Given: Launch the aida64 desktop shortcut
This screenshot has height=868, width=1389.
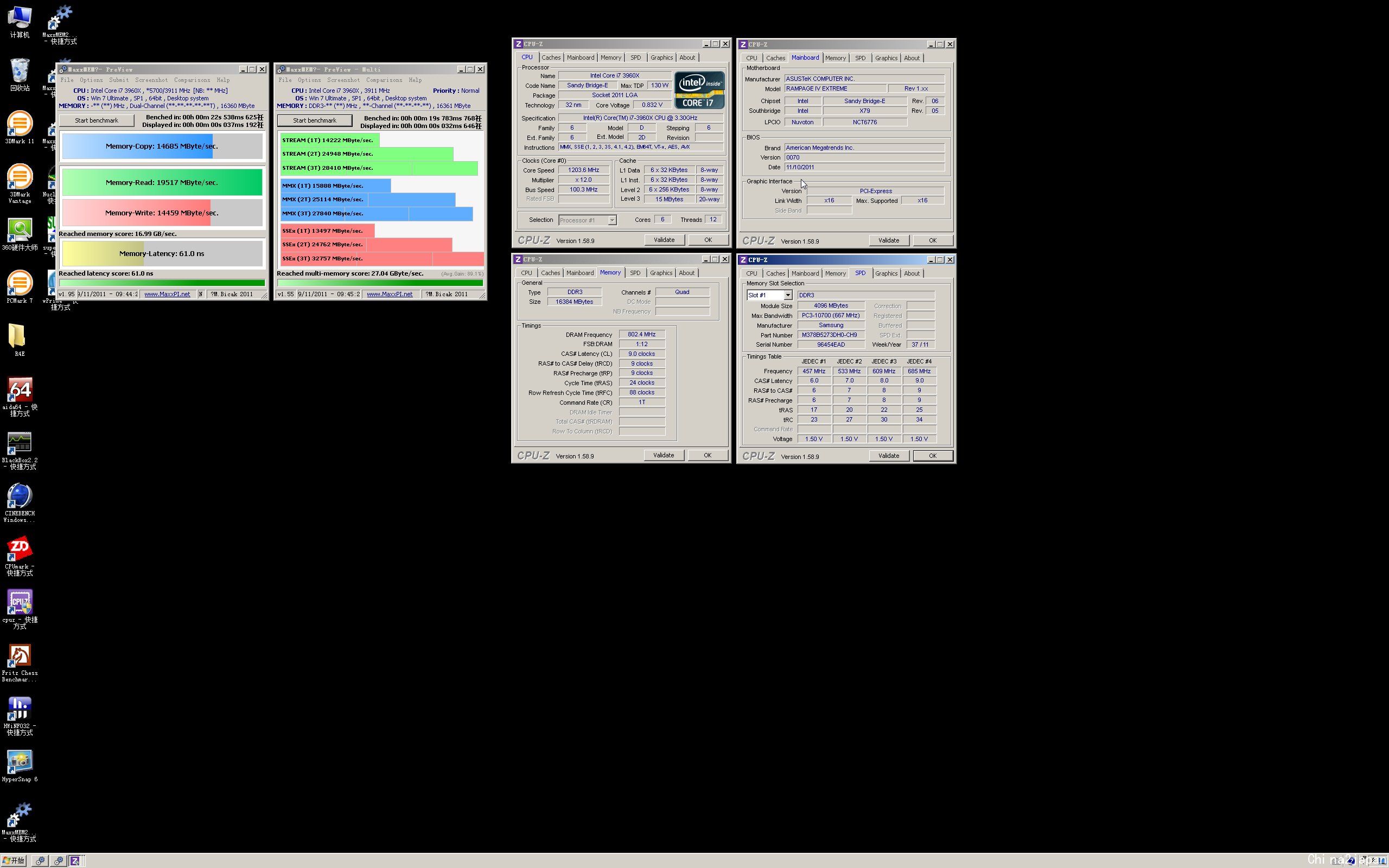Looking at the screenshot, I should coord(20,397).
